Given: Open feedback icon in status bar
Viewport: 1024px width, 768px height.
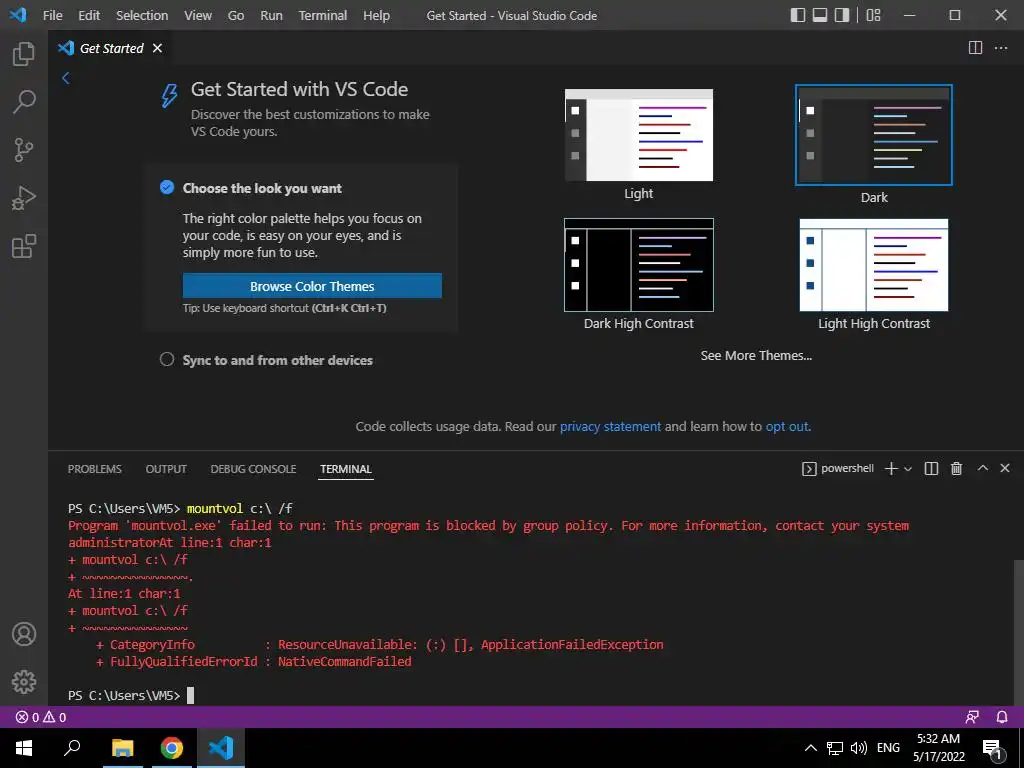Looking at the screenshot, I should point(972,717).
